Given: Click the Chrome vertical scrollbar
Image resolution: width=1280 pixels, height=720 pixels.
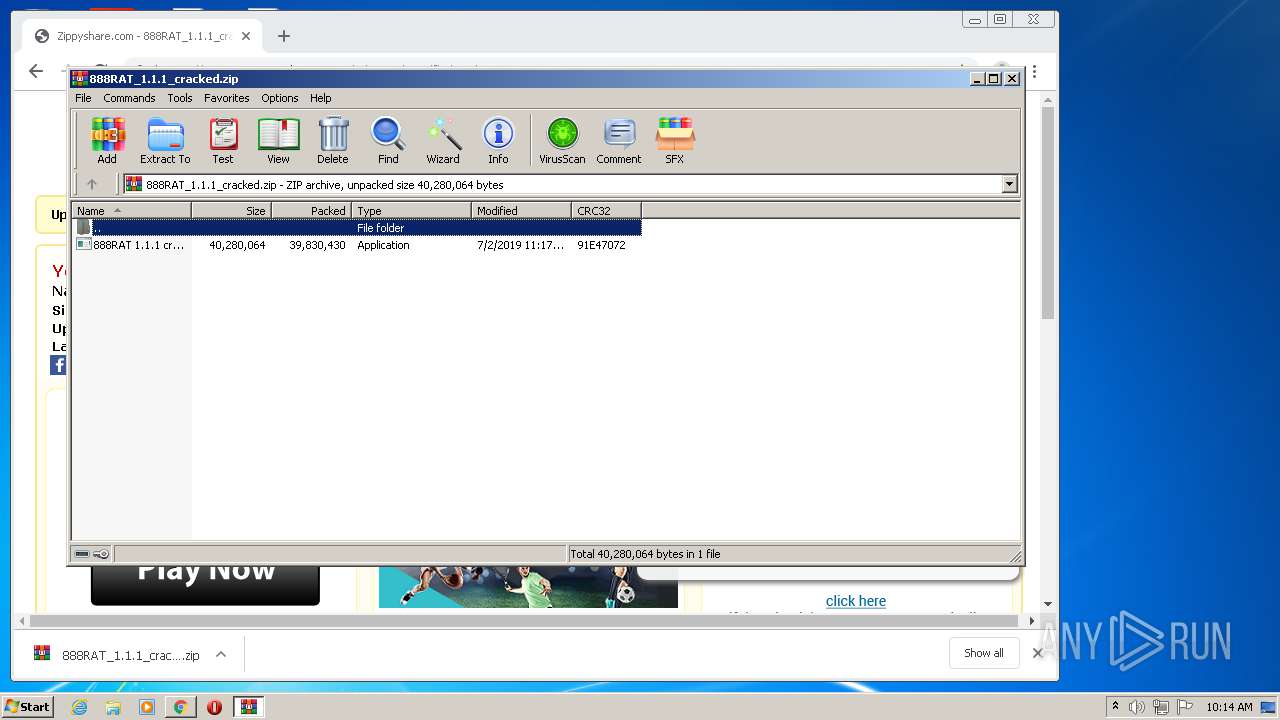Looking at the screenshot, I should click(1048, 214).
